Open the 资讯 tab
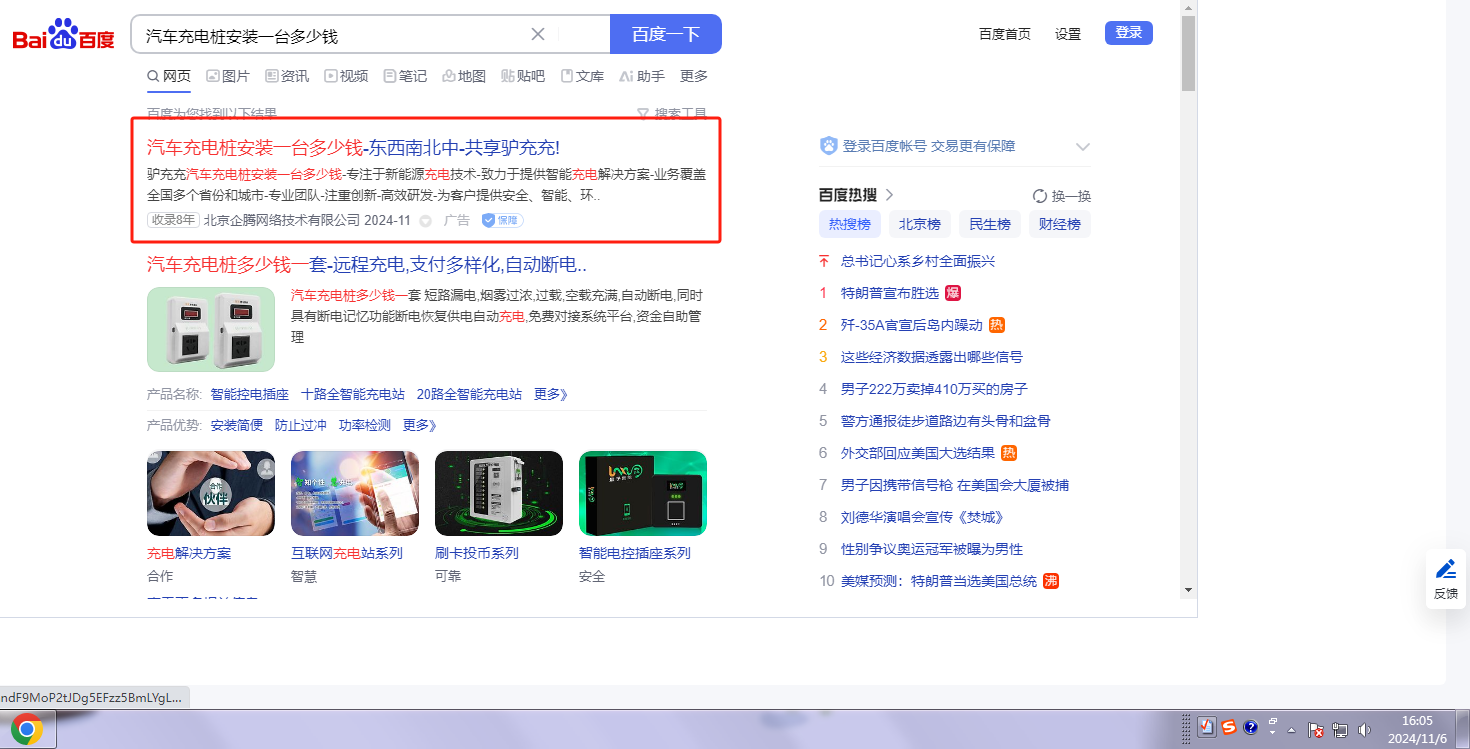The image size is (1470, 749). [x=287, y=76]
